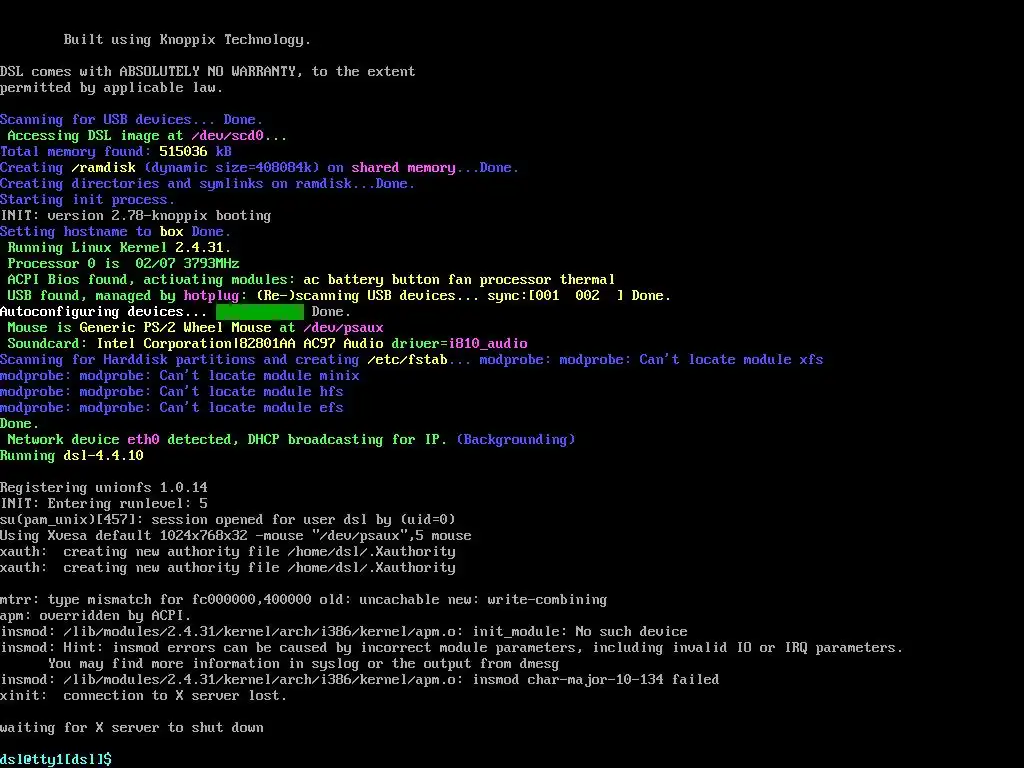Click 'Running dsl-4.4.10' line
1024x768 pixels.
pos(72,456)
